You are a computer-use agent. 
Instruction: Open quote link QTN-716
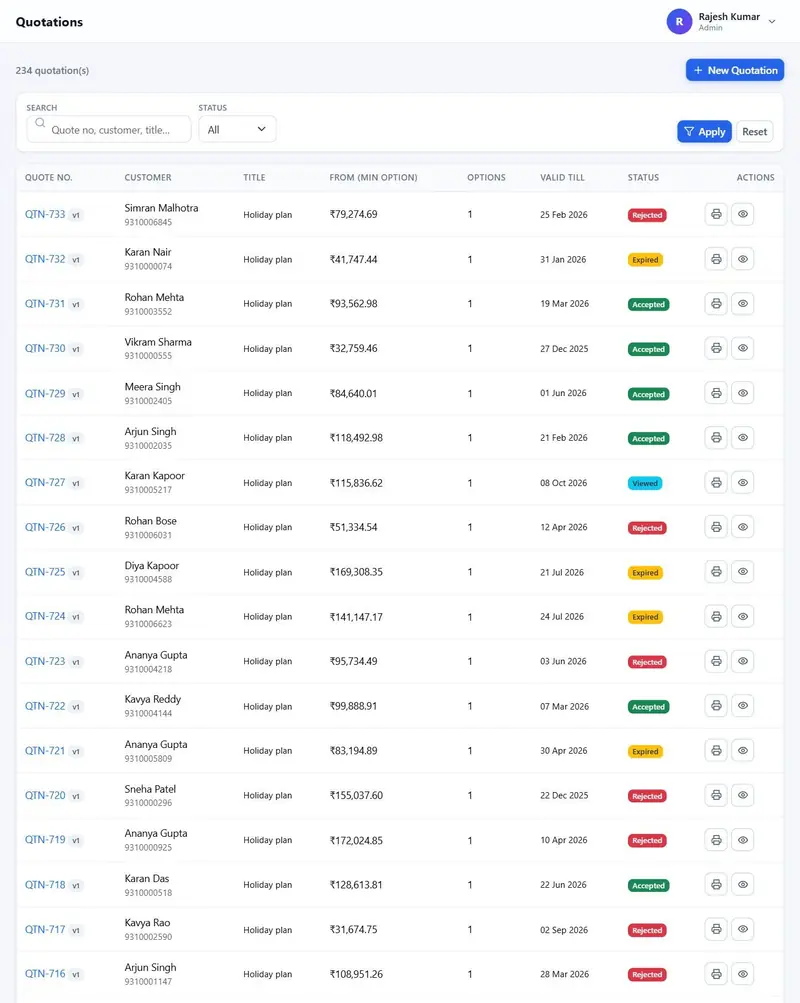pos(45,974)
